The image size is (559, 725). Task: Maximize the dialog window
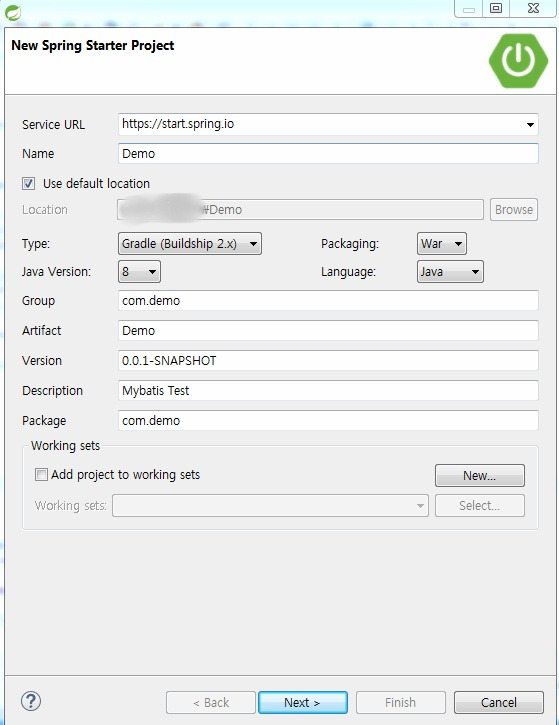(496, 8)
